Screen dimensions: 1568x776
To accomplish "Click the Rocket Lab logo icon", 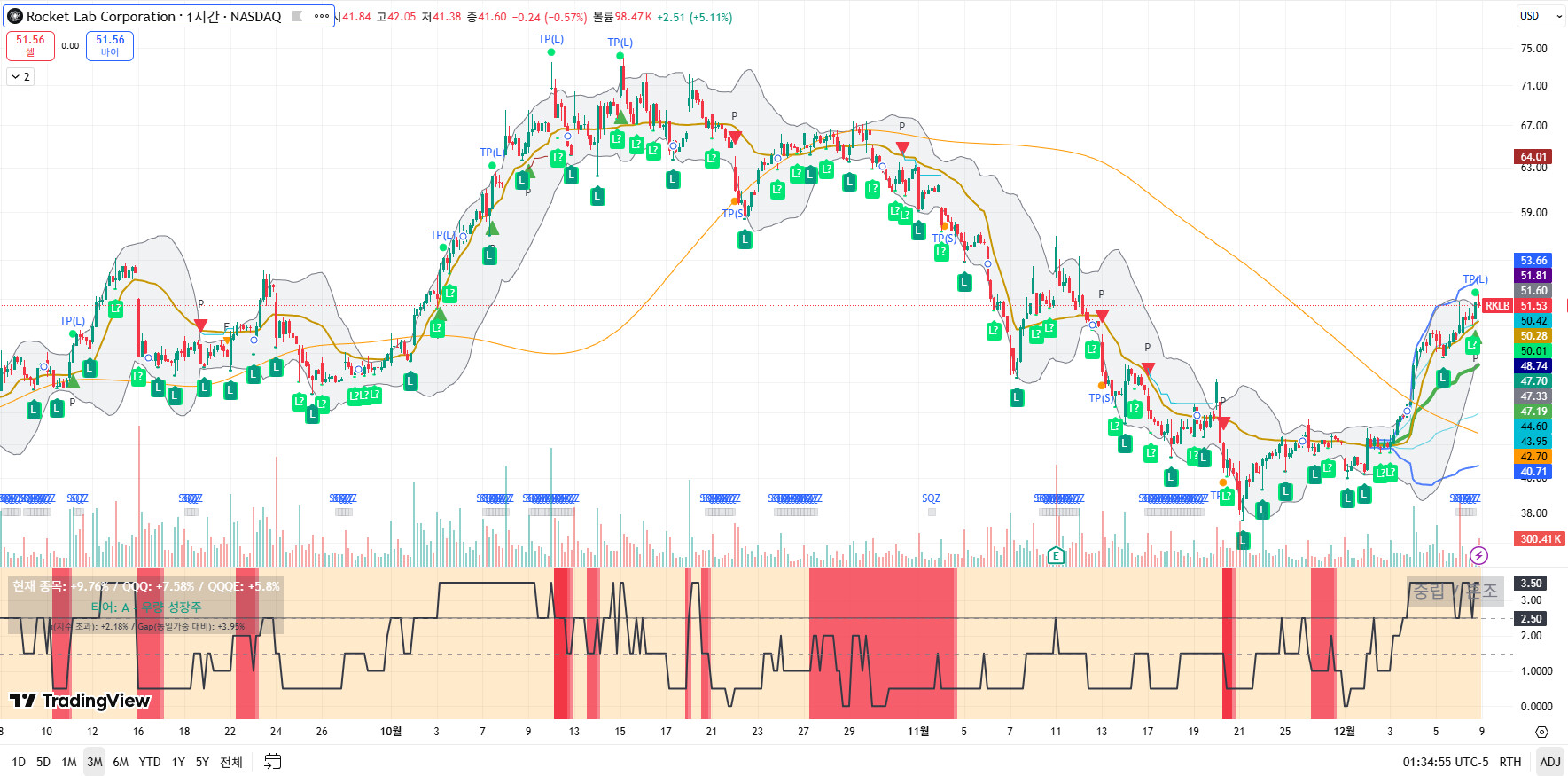I will point(15,16).
